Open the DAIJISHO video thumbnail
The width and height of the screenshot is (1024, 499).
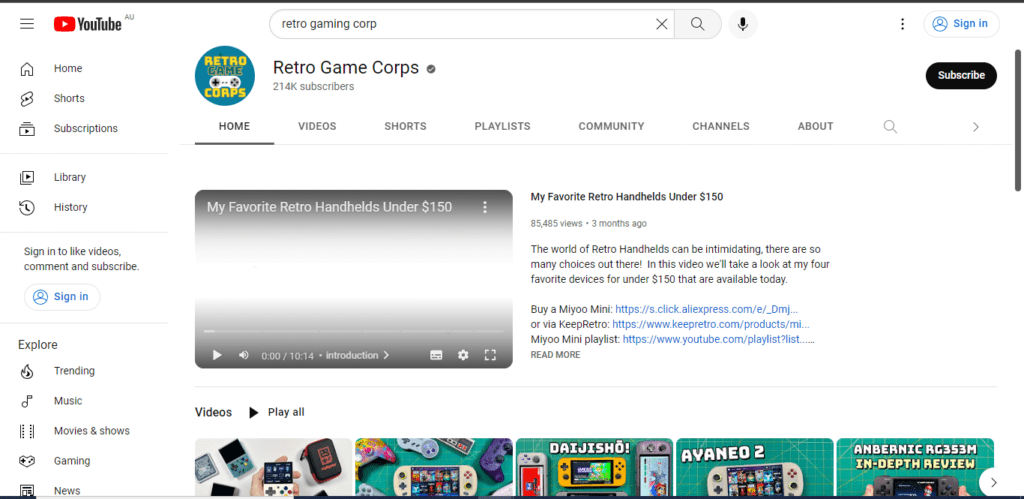pos(594,467)
